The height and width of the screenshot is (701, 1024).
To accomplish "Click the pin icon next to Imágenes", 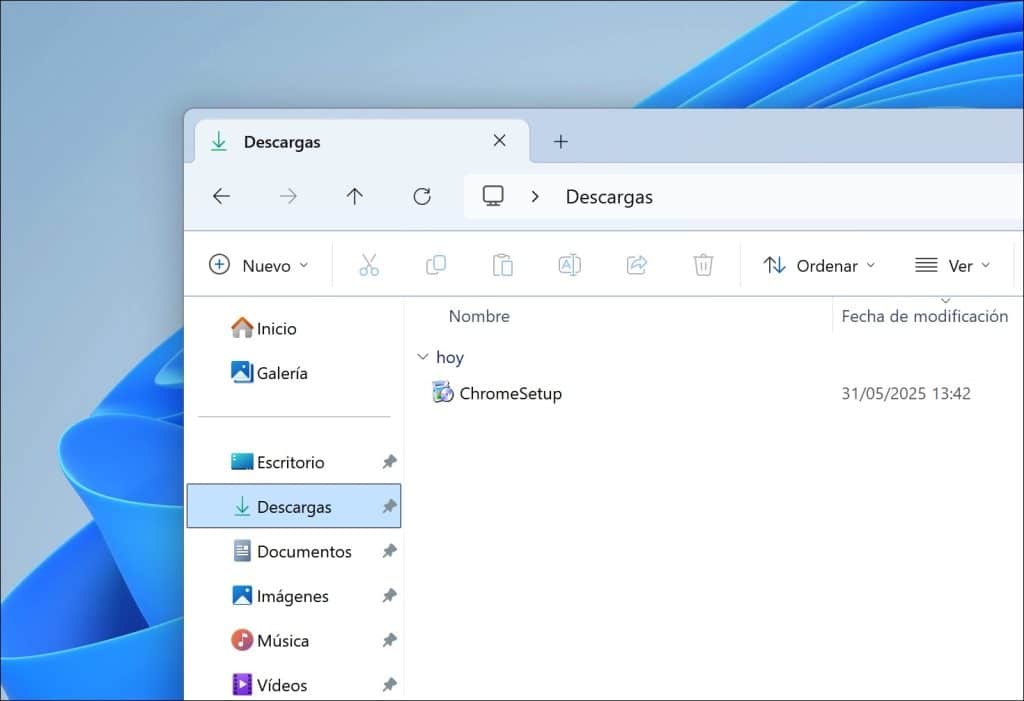I will (x=389, y=596).
